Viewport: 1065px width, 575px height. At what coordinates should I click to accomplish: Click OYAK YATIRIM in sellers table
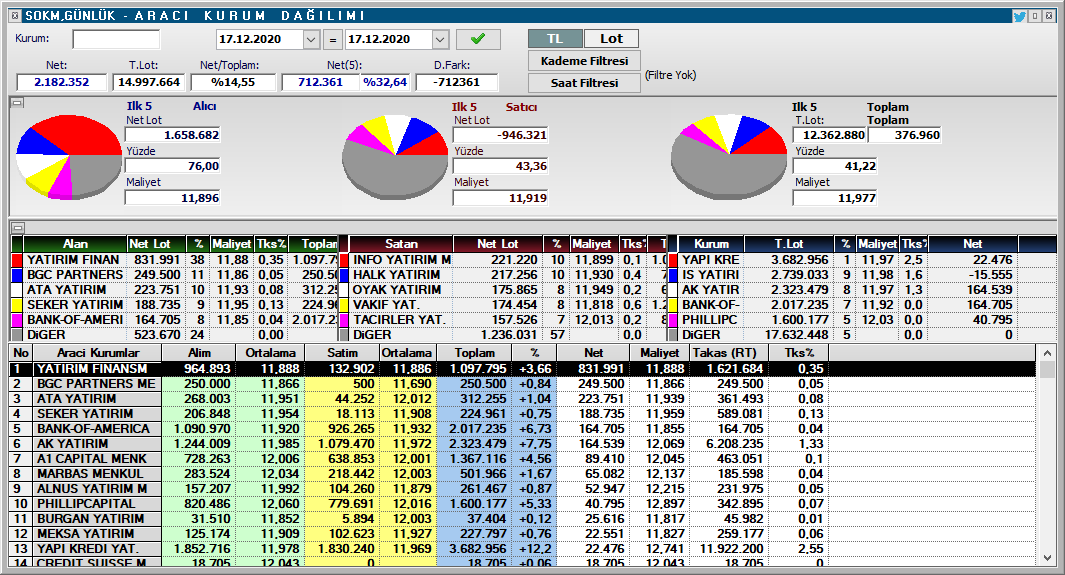pos(397,290)
